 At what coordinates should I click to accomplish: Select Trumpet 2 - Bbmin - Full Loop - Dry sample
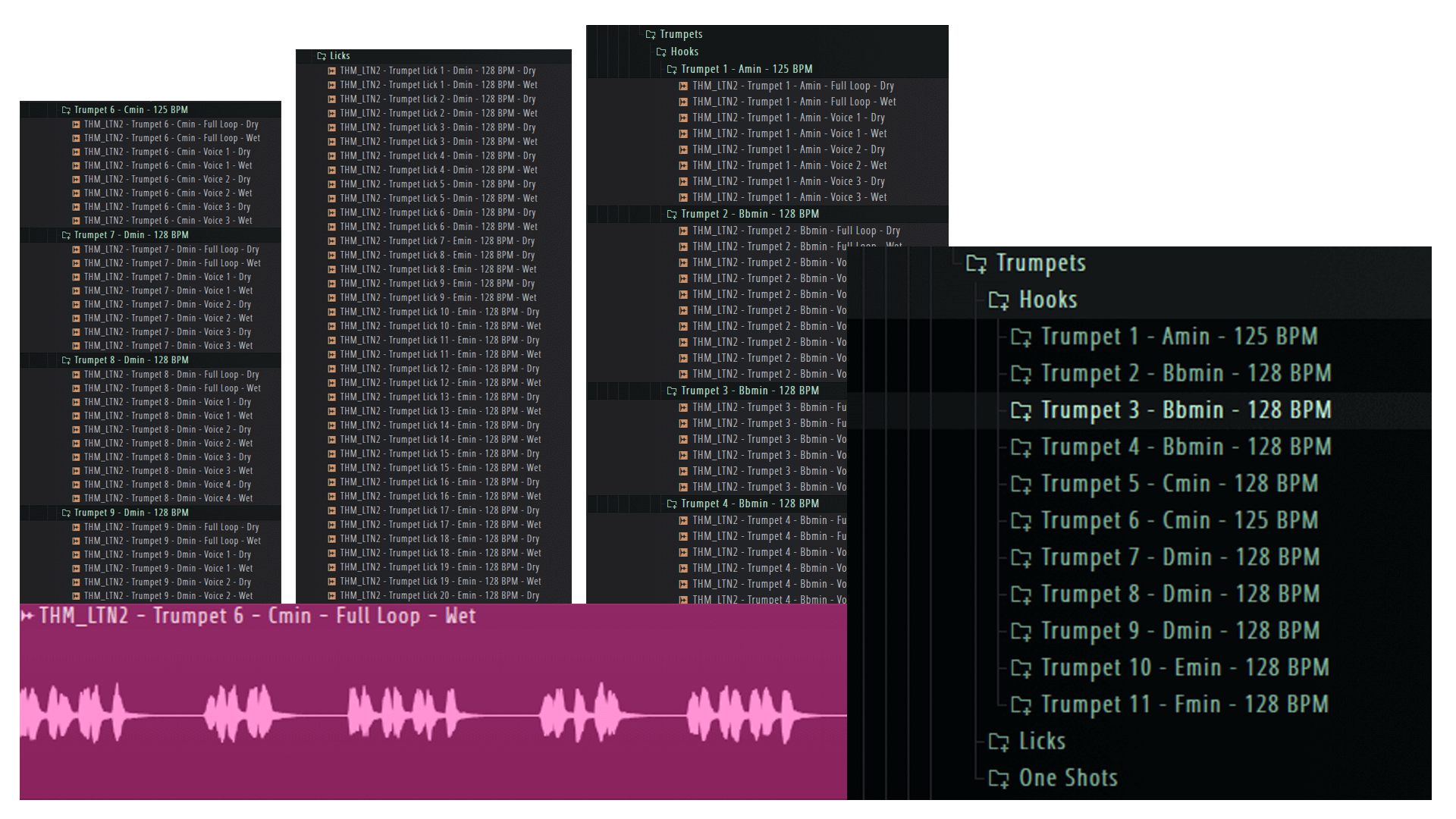click(x=795, y=231)
